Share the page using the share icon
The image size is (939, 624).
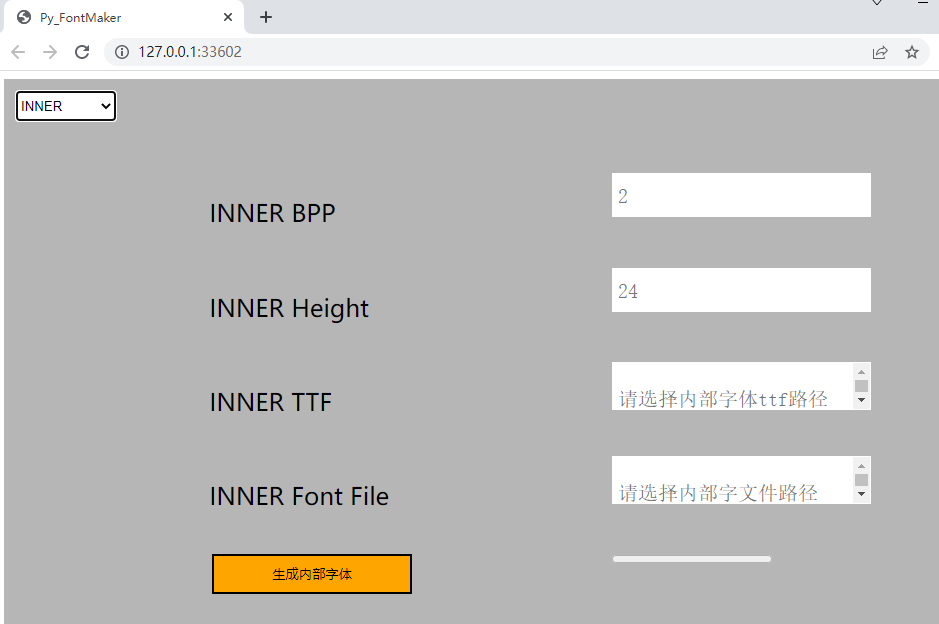880,52
